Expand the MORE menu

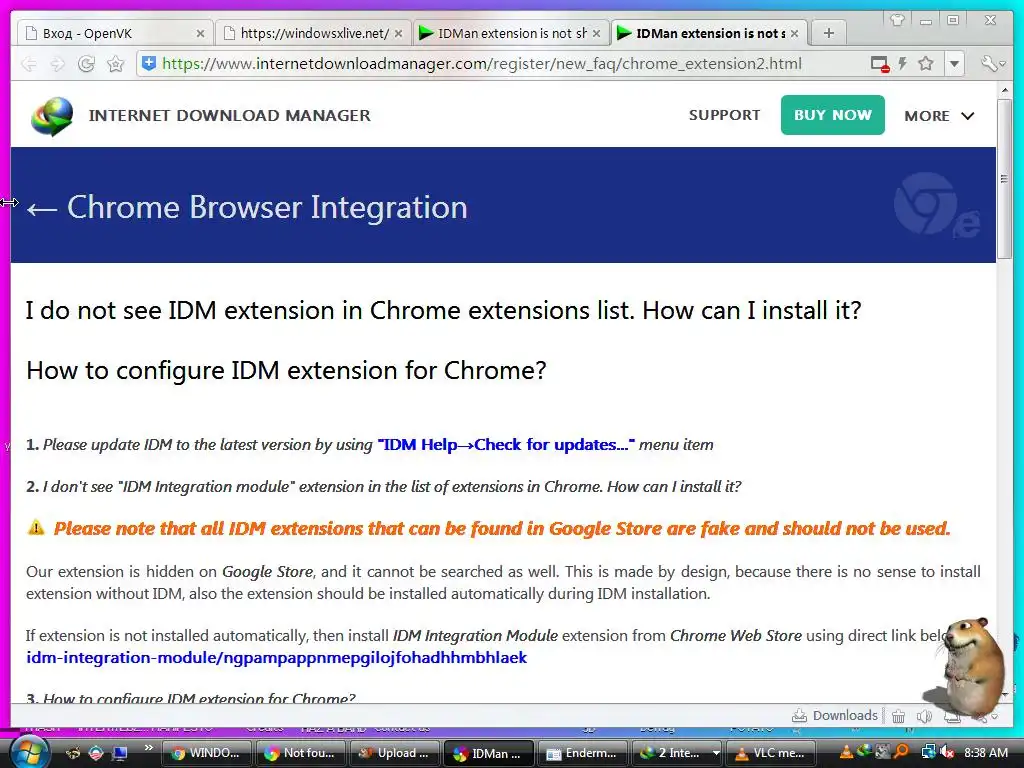(939, 116)
